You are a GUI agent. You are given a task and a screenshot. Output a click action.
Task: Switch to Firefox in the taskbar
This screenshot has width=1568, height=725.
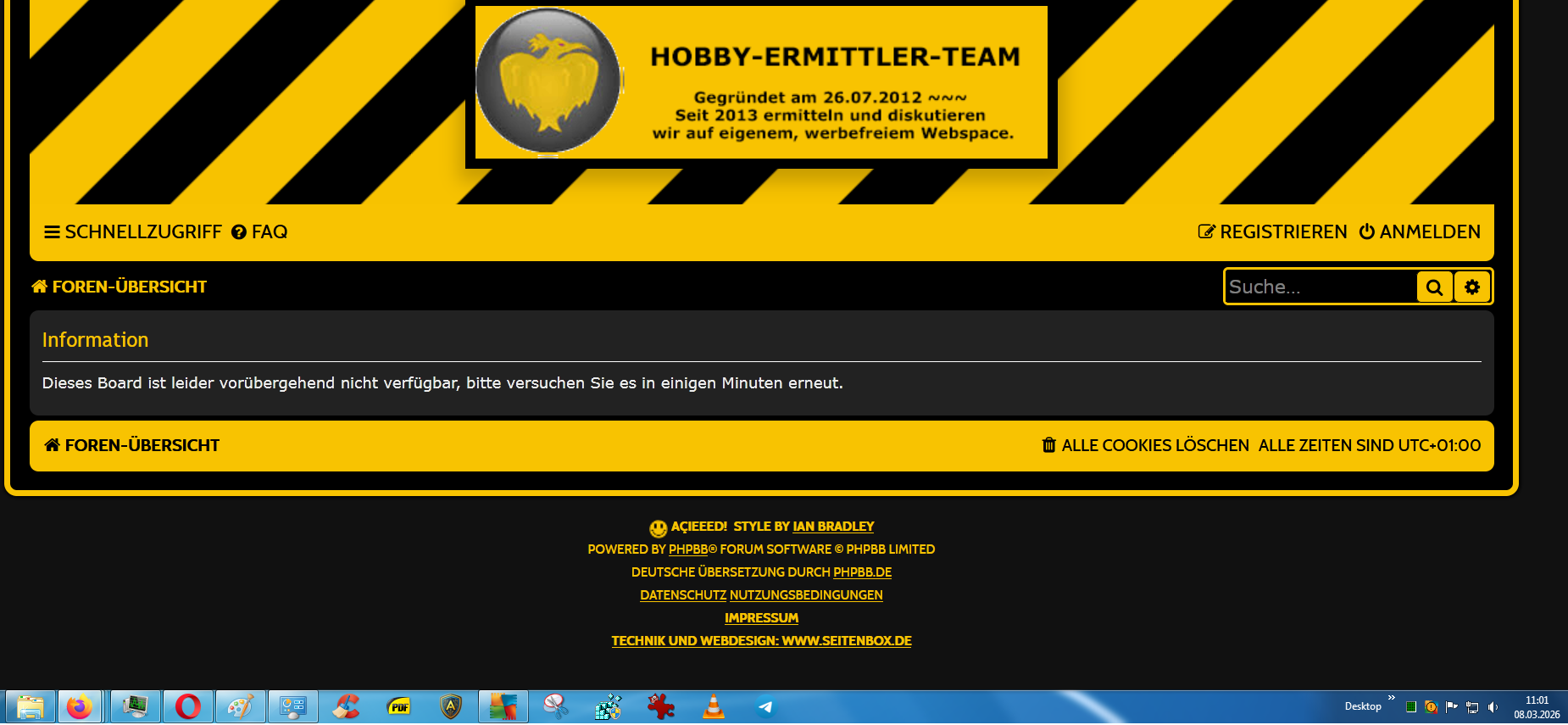[80, 707]
